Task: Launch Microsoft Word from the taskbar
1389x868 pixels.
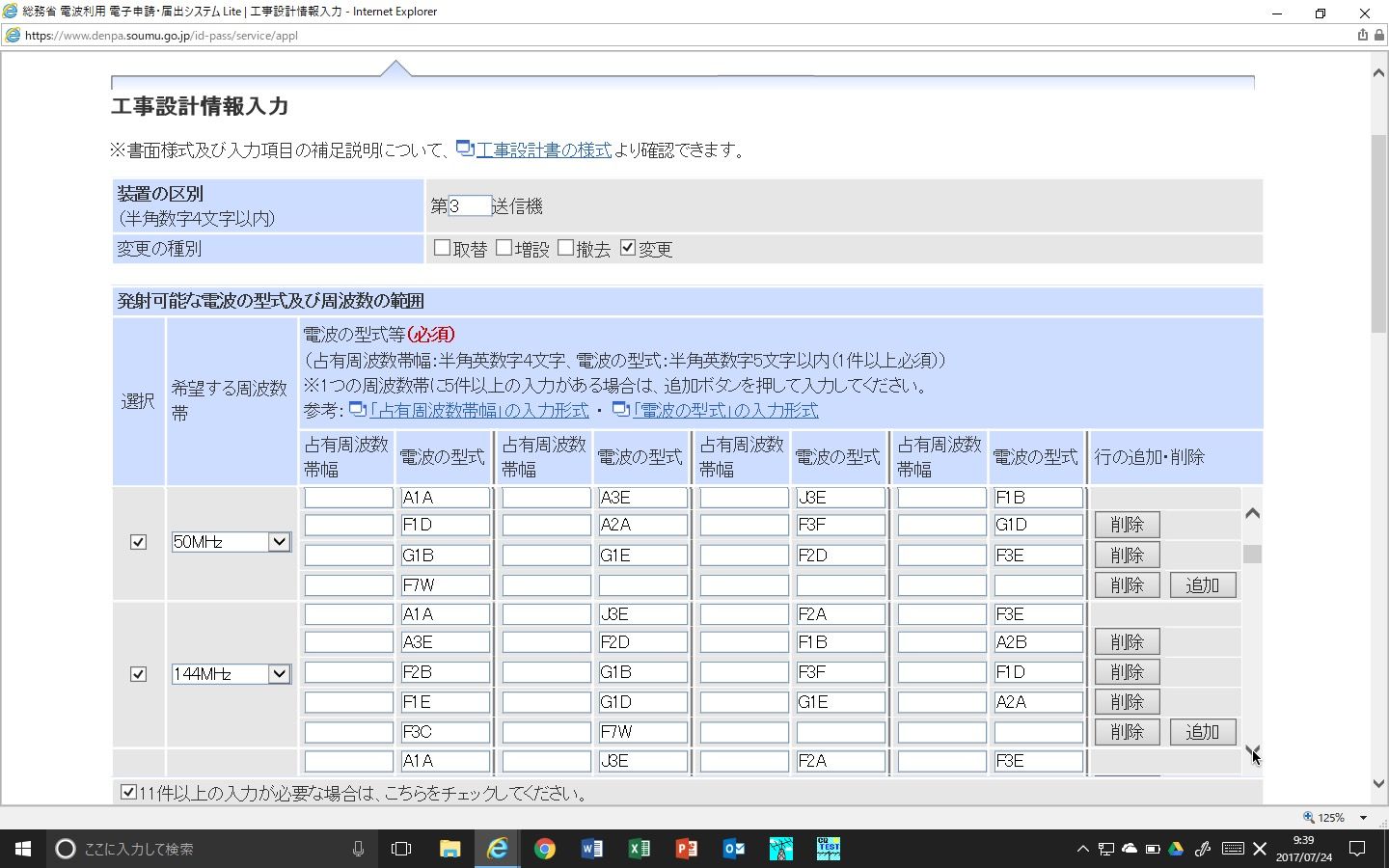Action: 592,849
